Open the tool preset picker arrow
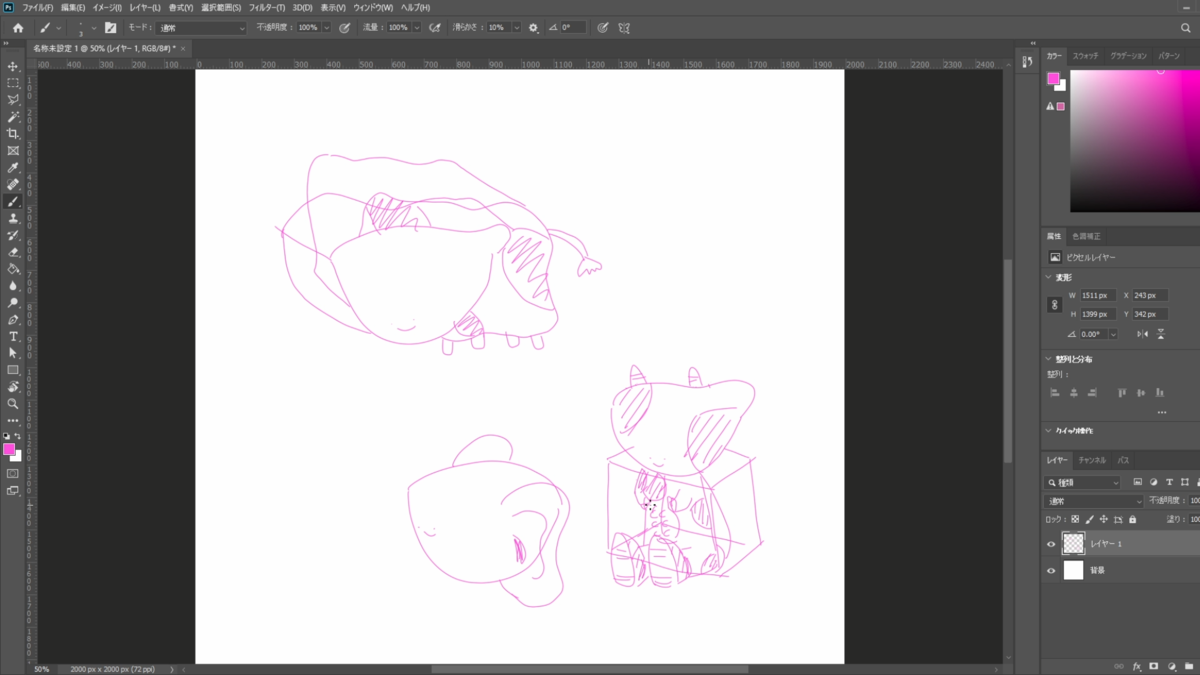 point(58,28)
